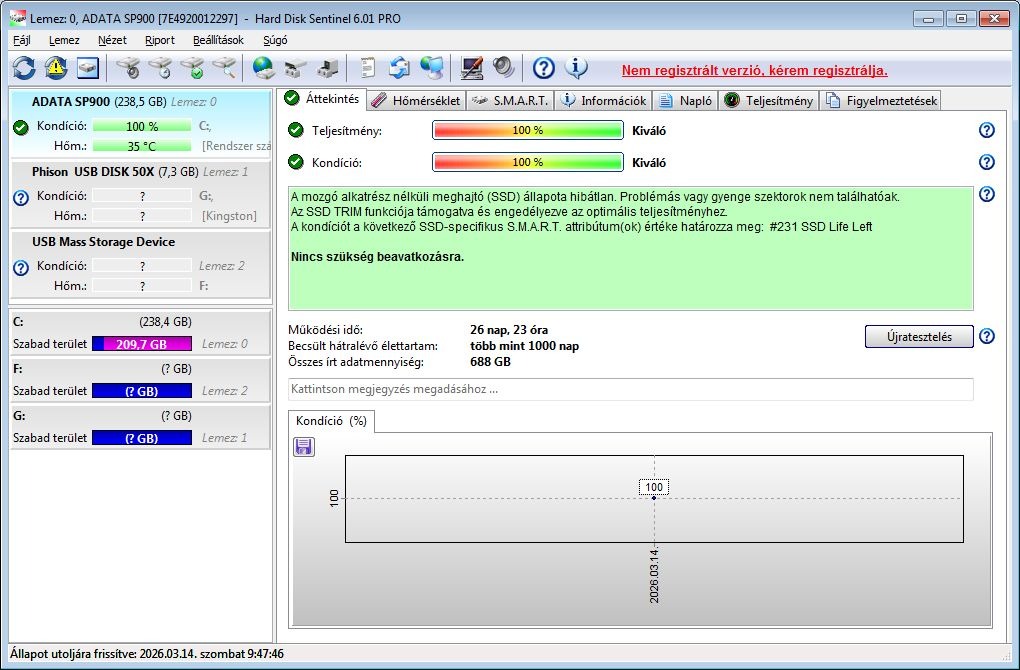Click the G: free space (? GB) bar
The image size is (1020, 670).
pyautogui.click(x=142, y=438)
